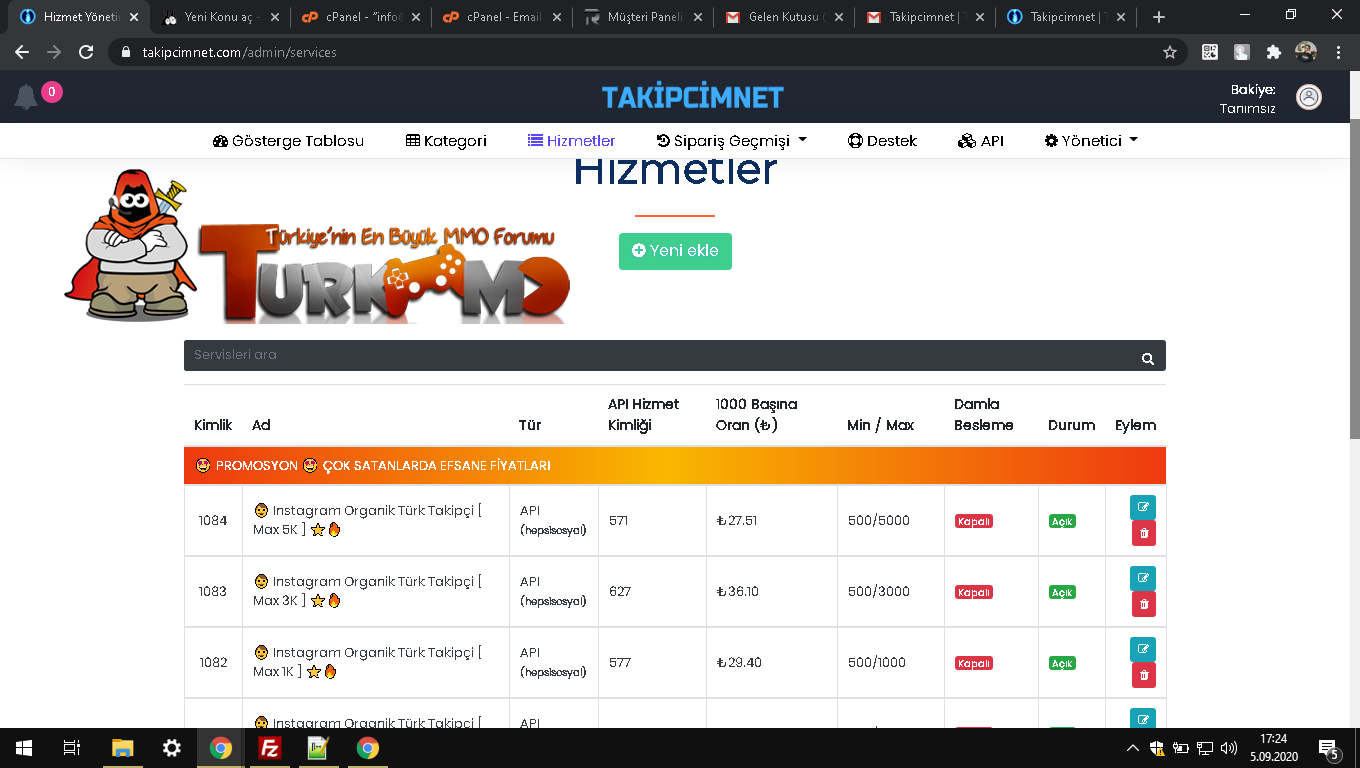Go to Gösterge Tablosu
This screenshot has height=768, width=1360.
coord(288,141)
